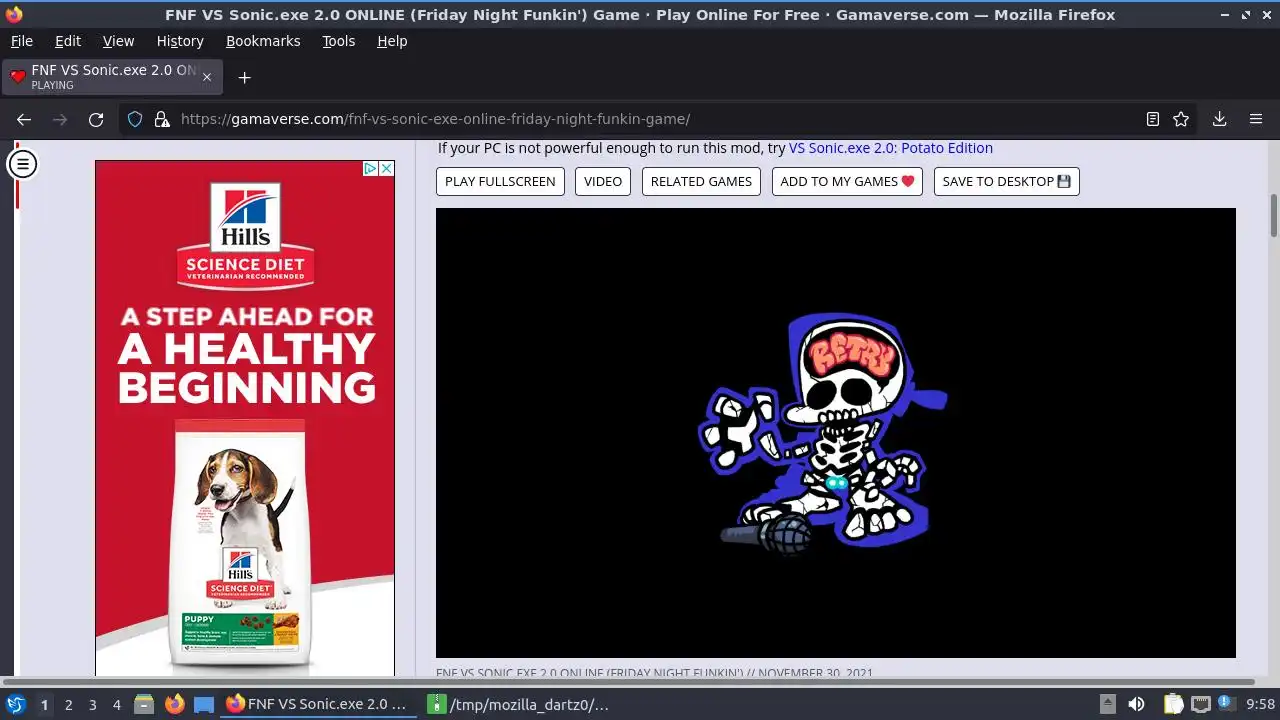Open the Bookmarks menu

pyautogui.click(x=263, y=41)
